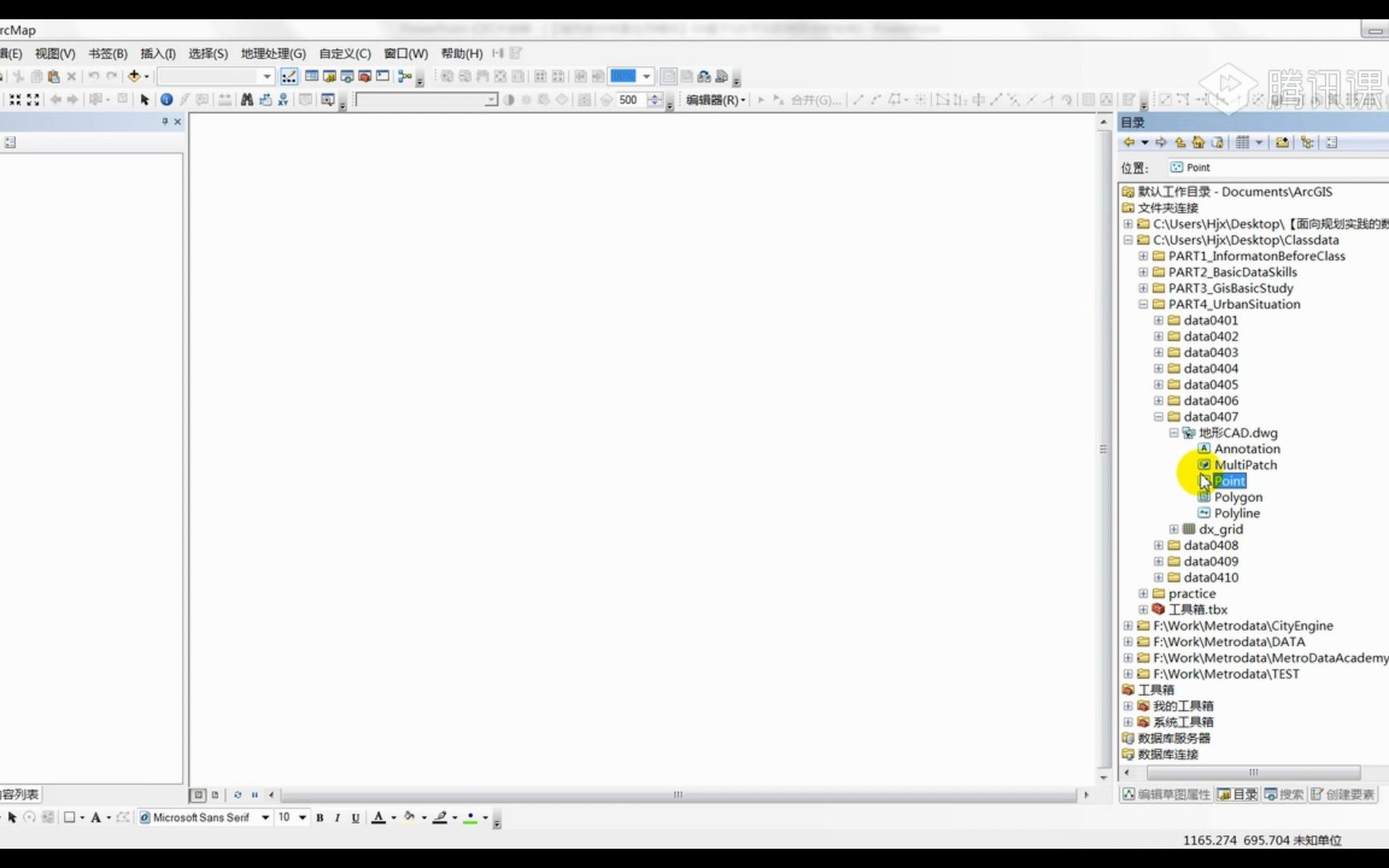Expand the practice folder
Image resolution: width=1389 pixels, height=868 pixels.
[1143, 593]
